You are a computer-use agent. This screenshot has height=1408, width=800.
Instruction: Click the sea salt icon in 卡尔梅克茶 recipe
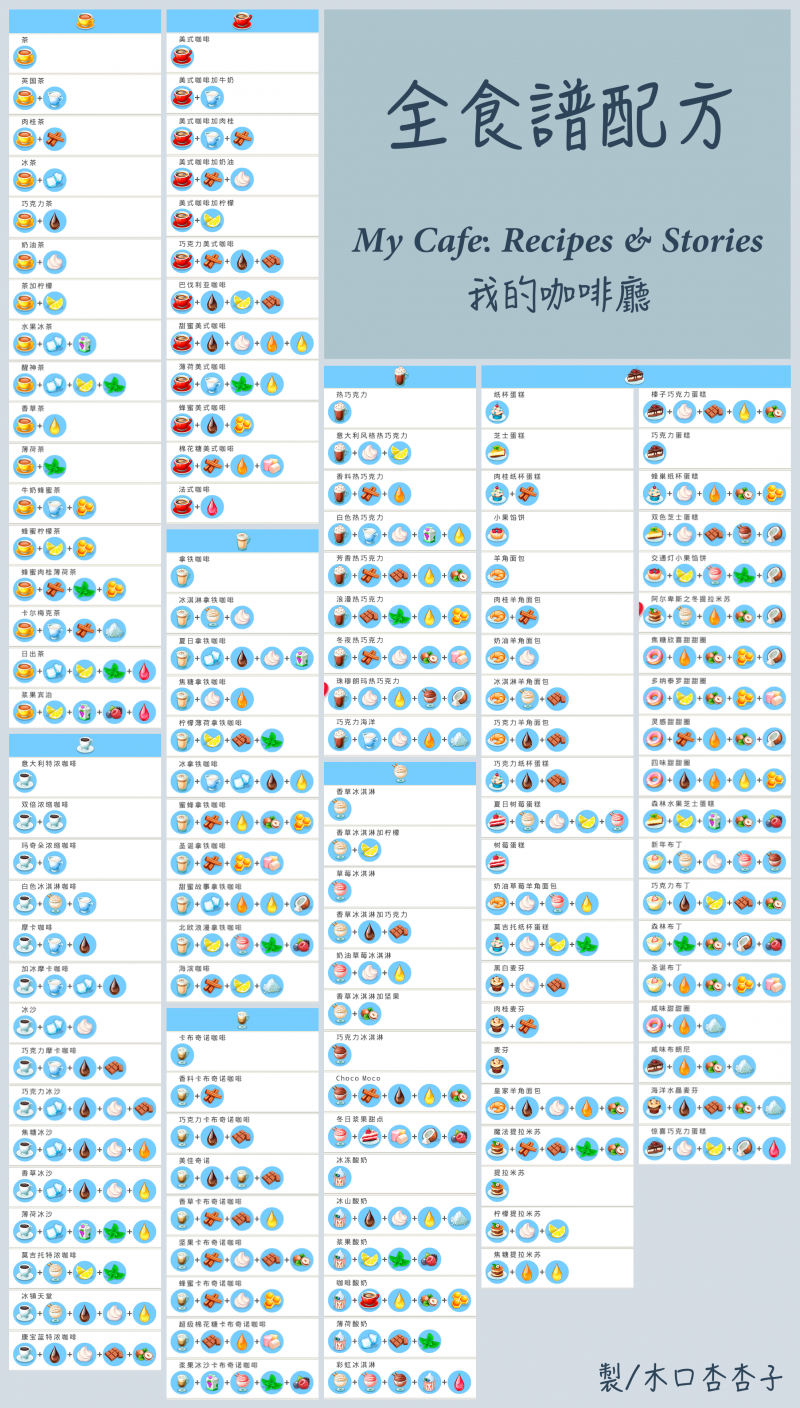click(x=114, y=631)
